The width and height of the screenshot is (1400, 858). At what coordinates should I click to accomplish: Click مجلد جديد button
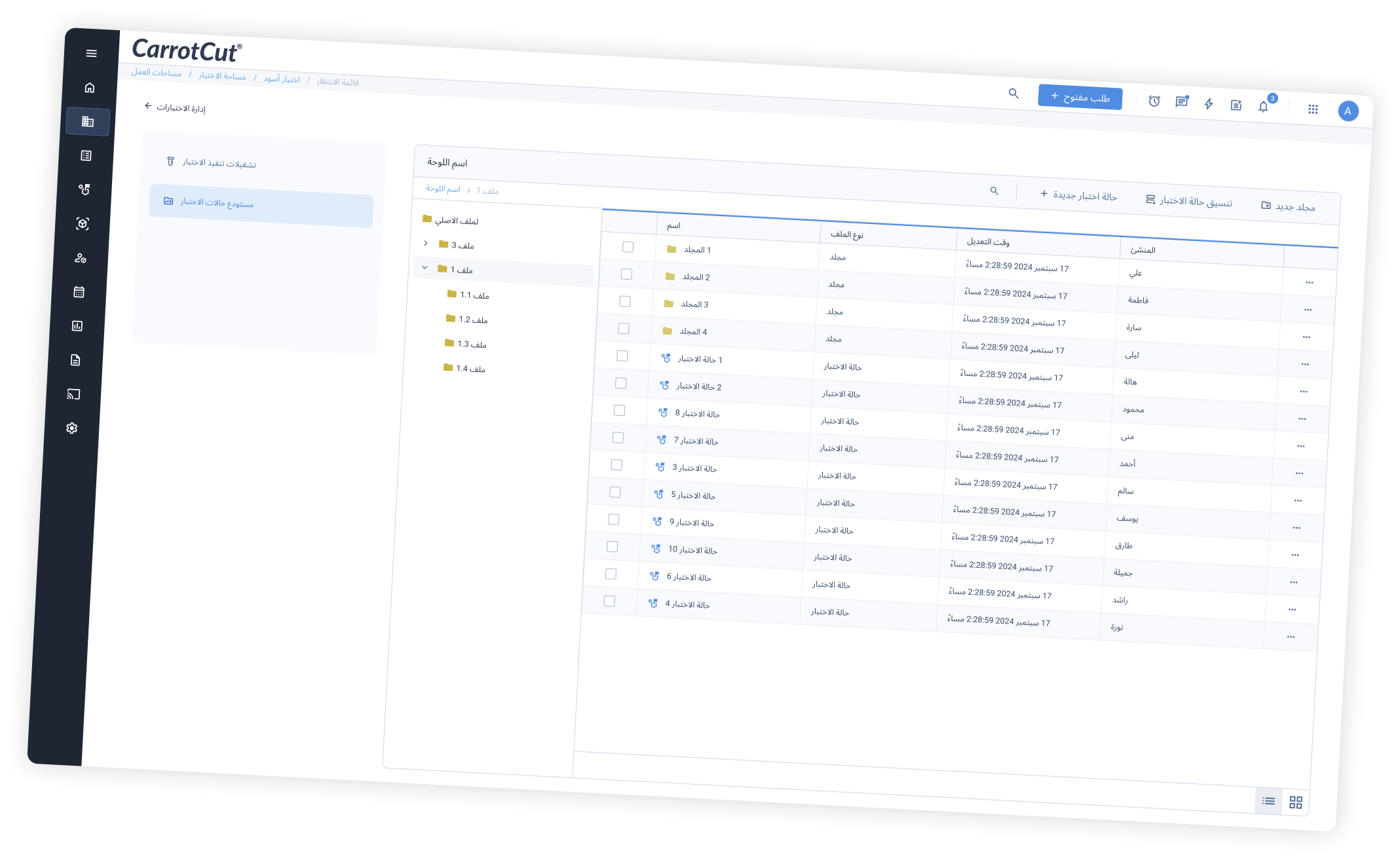click(x=1288, y=206)
